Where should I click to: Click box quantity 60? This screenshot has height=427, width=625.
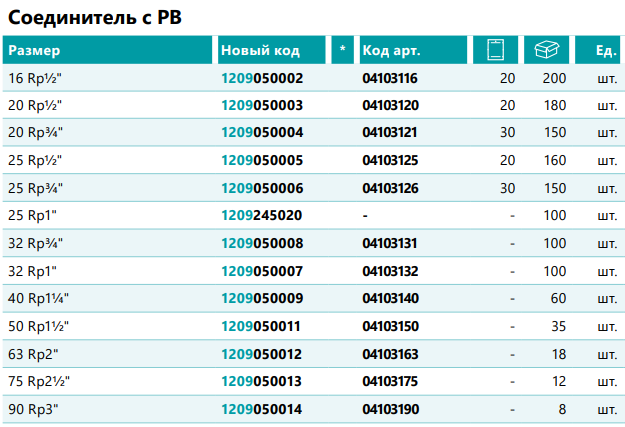pos(558,298)
